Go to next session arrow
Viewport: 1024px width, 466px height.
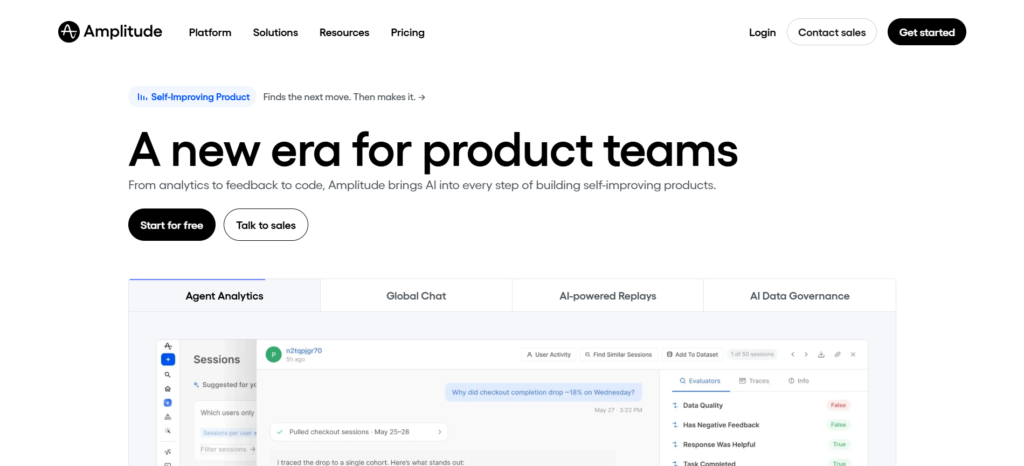(806, 354)
